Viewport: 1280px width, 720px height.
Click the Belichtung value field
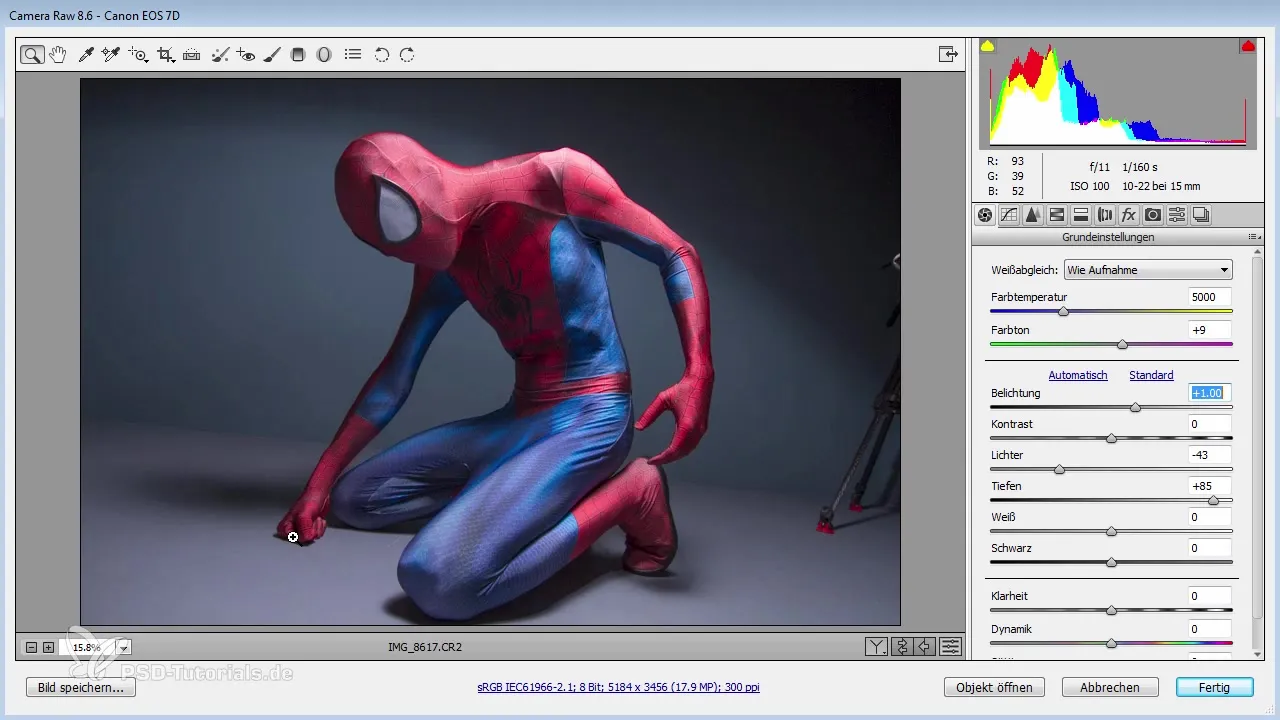1210,393
